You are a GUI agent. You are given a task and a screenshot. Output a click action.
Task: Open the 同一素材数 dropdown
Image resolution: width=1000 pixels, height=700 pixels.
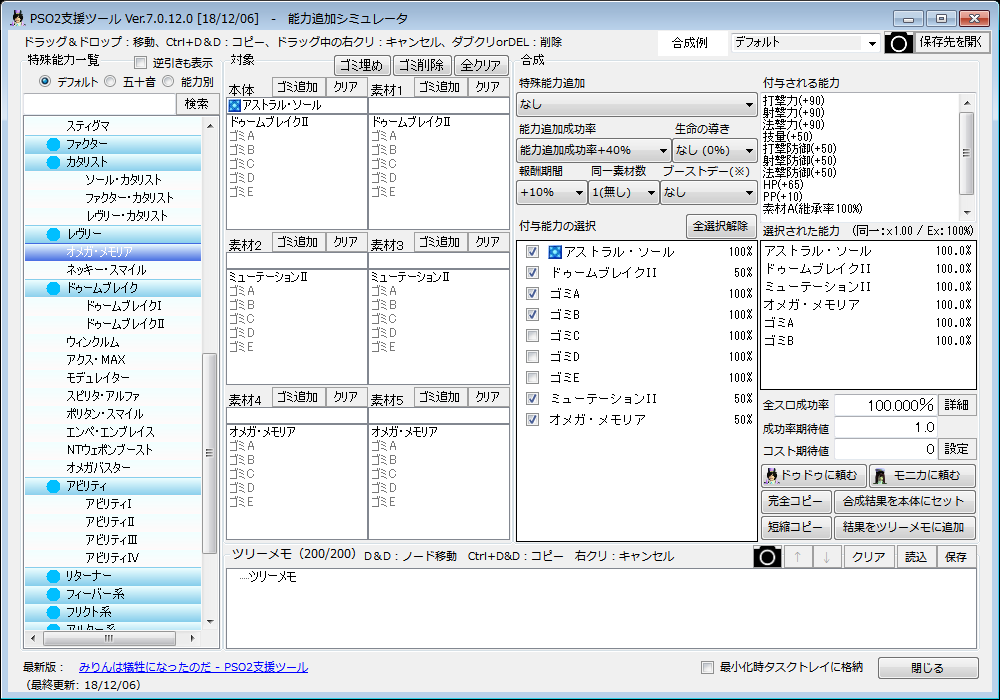point(623,192)
